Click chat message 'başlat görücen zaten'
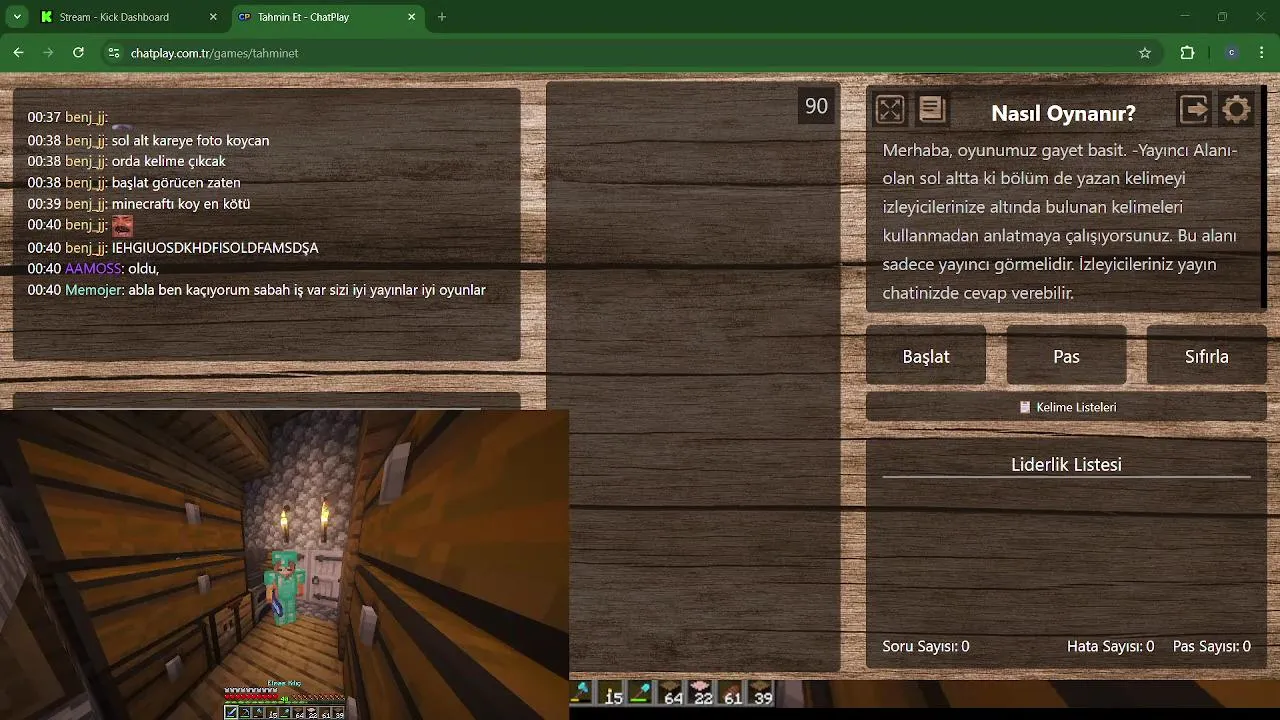The width and height of the screenshot is (1280, 720). pyautogui.click(x=176, y=182)
